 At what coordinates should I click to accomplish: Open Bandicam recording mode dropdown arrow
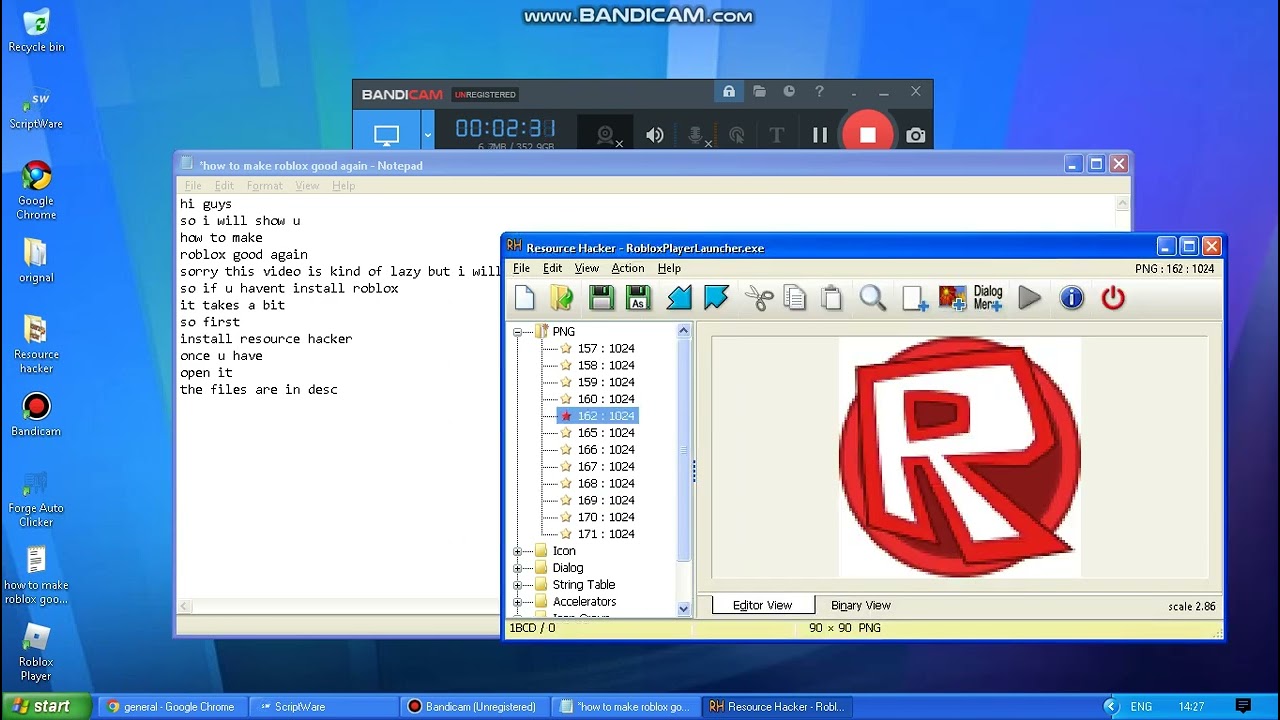coord(427,135)
